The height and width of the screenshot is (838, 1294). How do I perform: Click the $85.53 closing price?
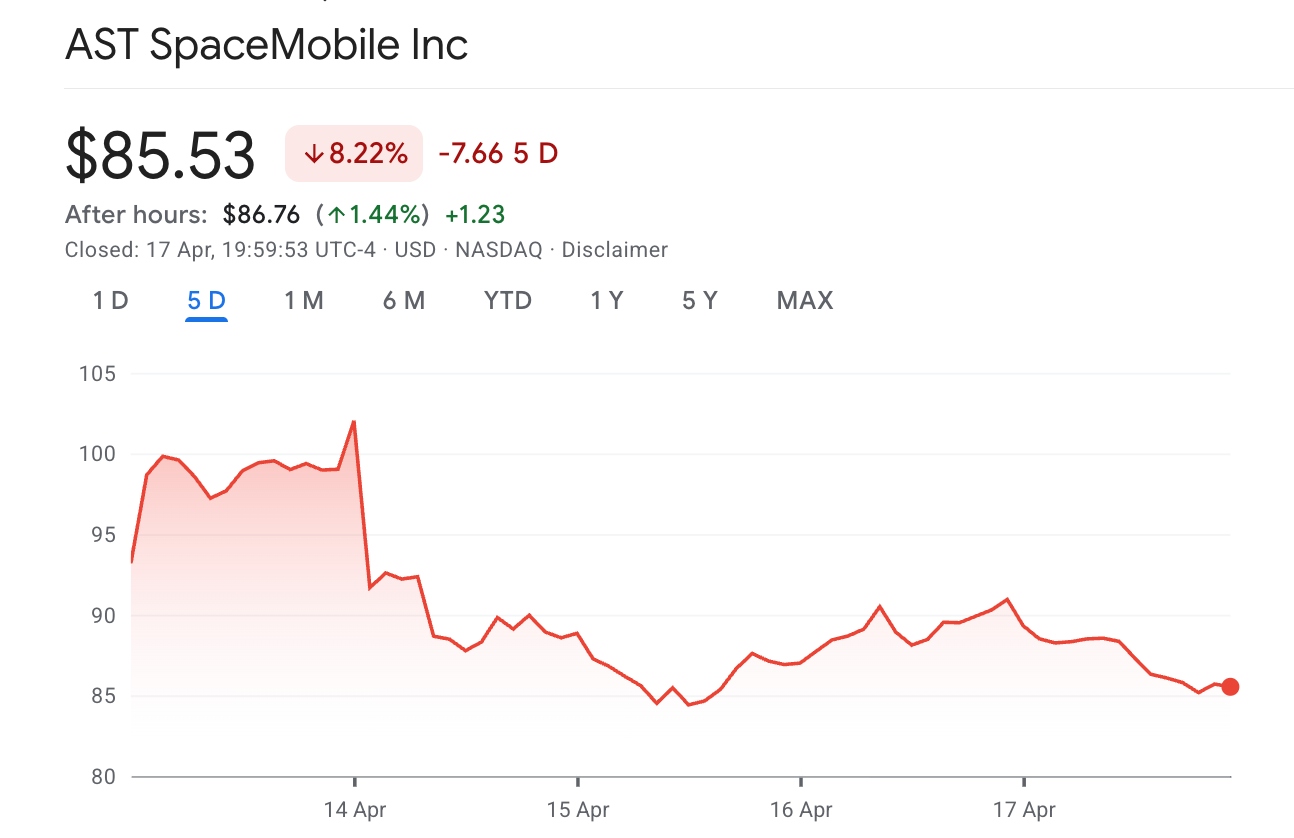(x=160, y=156)
